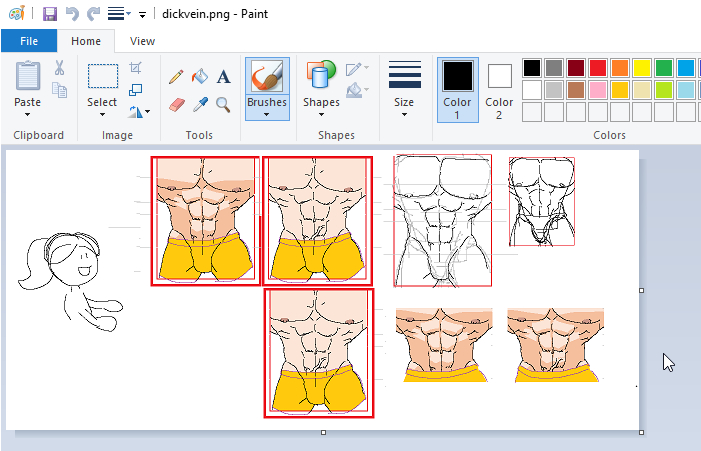Screen dimensions: 701x451
Task: Activate the Color picker eyedropper tool
Action: (199, 104)
